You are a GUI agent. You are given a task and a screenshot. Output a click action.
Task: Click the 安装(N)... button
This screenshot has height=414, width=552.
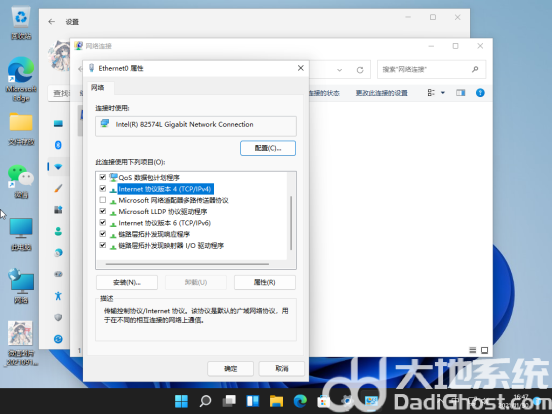[127, 282]
